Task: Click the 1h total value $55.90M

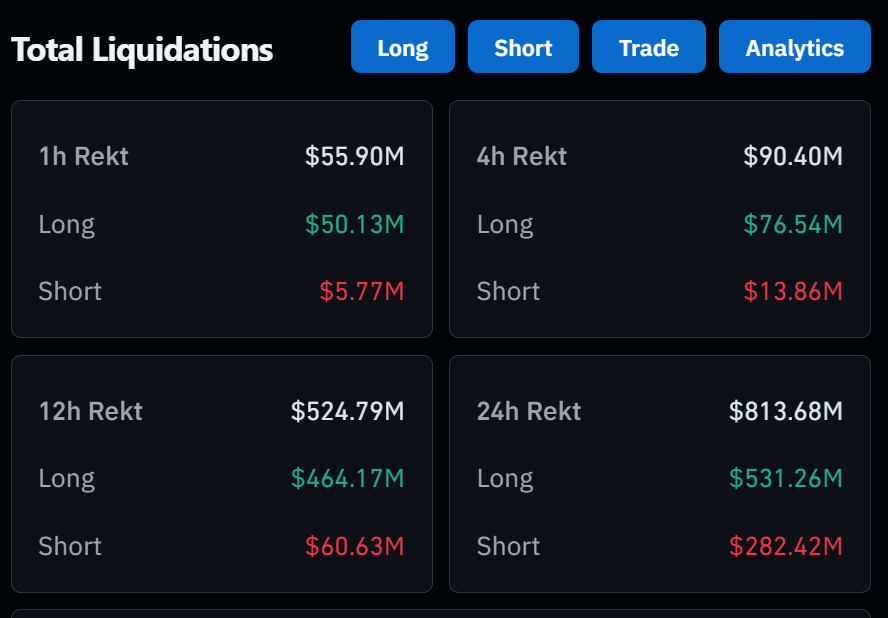Action: 354,156
